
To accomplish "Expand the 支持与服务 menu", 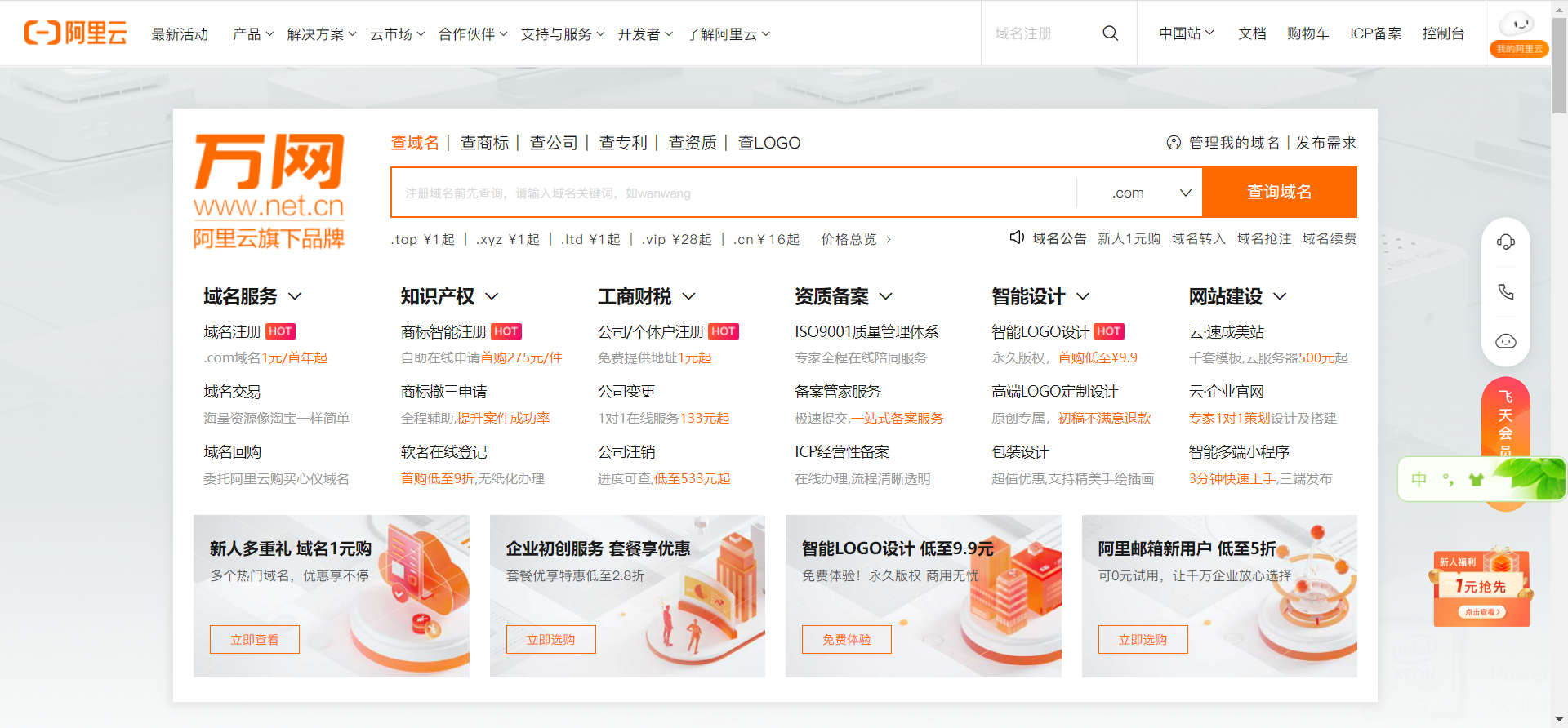I will pos(563,33).
